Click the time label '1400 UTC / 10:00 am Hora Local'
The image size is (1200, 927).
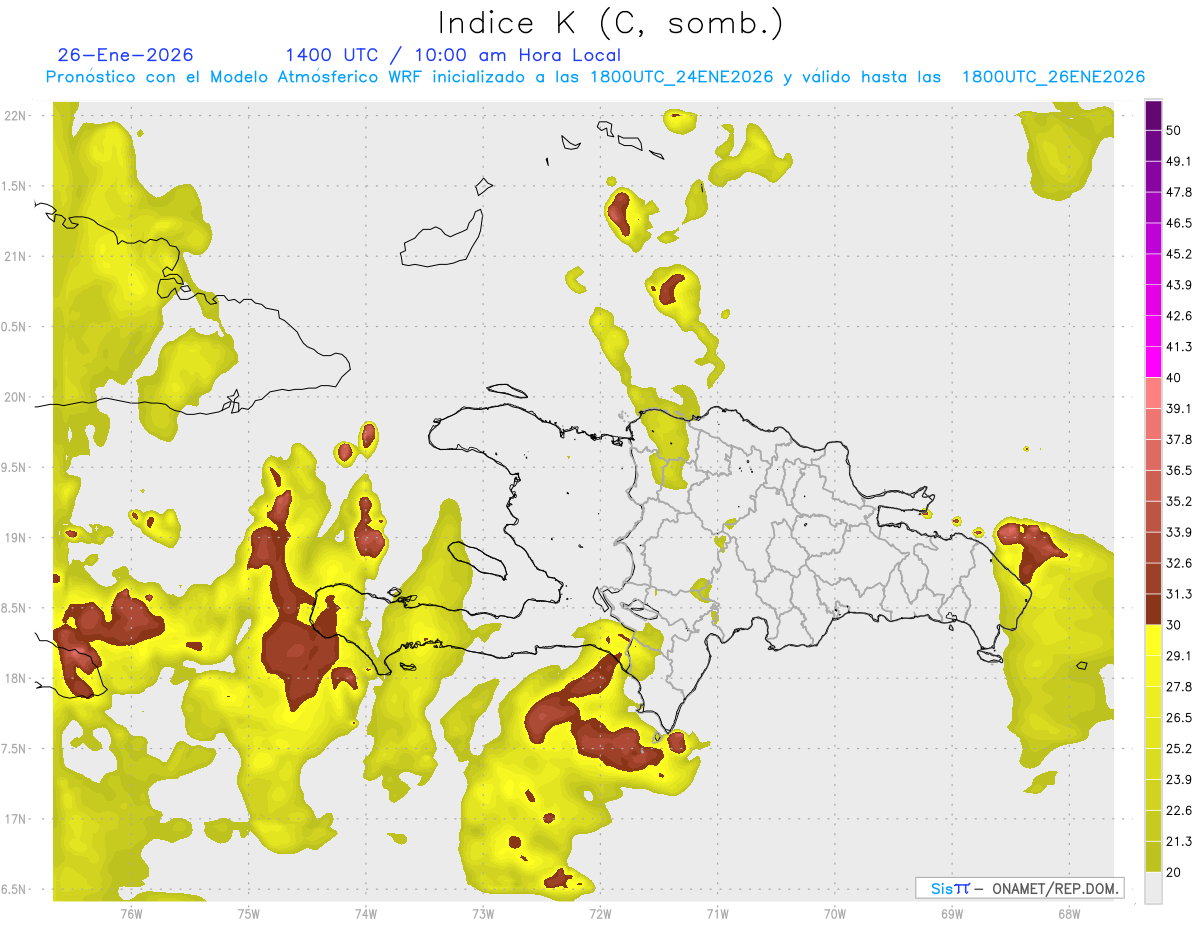pyautogui.click(x=453, y=55)
